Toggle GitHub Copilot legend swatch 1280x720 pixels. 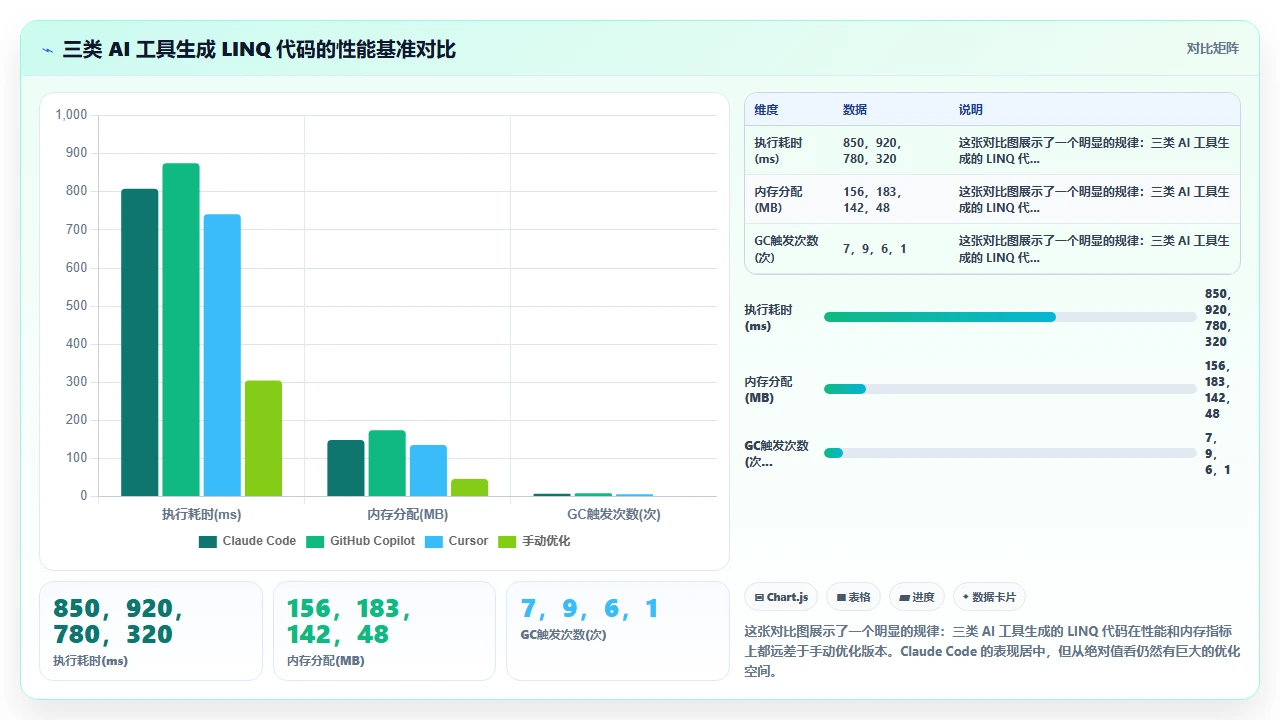[x=316, y=542]
